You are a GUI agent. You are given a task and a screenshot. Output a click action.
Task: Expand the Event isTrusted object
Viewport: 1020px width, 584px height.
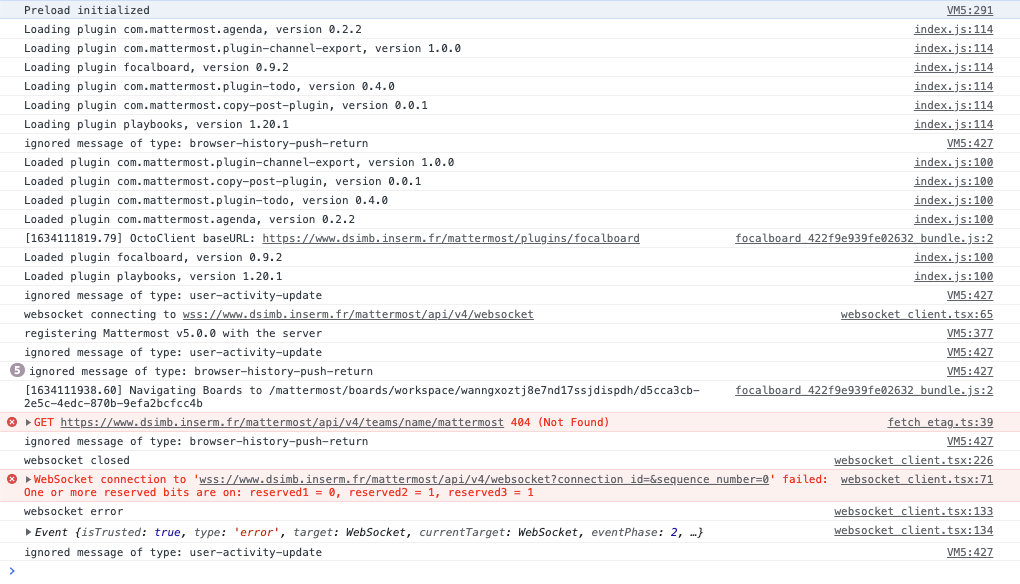click(28, 532)
